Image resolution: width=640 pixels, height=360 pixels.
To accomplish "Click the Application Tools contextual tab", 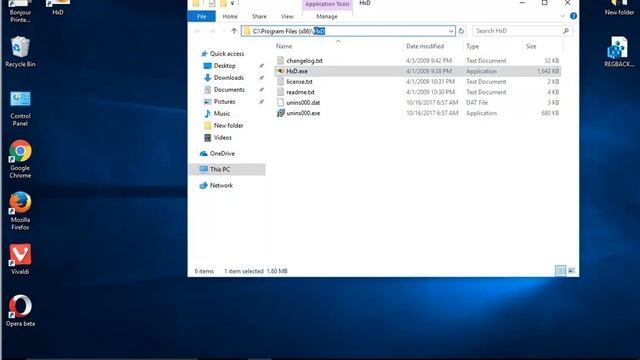I will (x=327, y=4).
